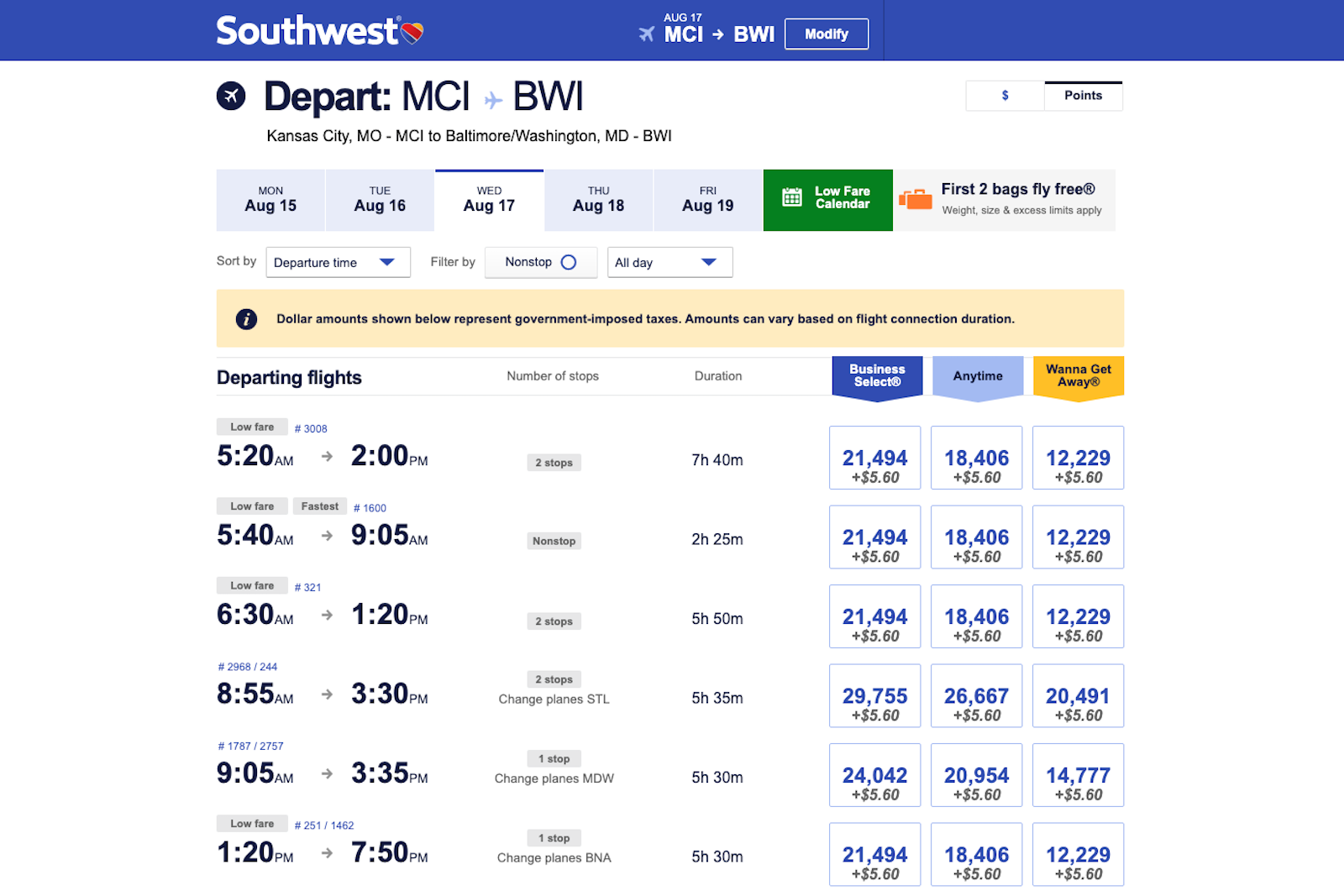Open flight number 1600 details

coord(370,508)
